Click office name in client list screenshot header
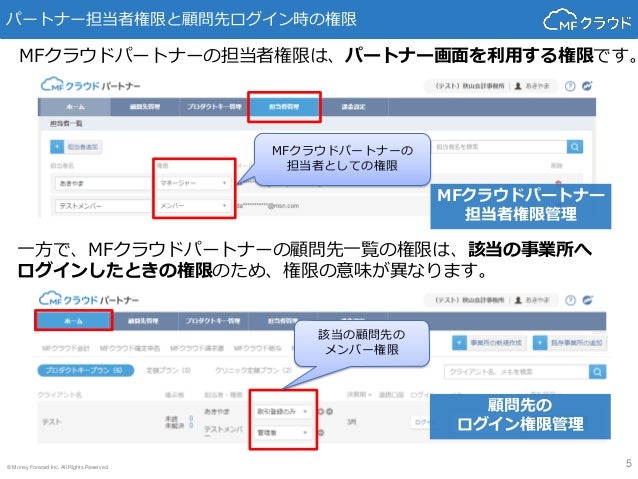This screenshot has width=638, height=479. tap(470, 300)
